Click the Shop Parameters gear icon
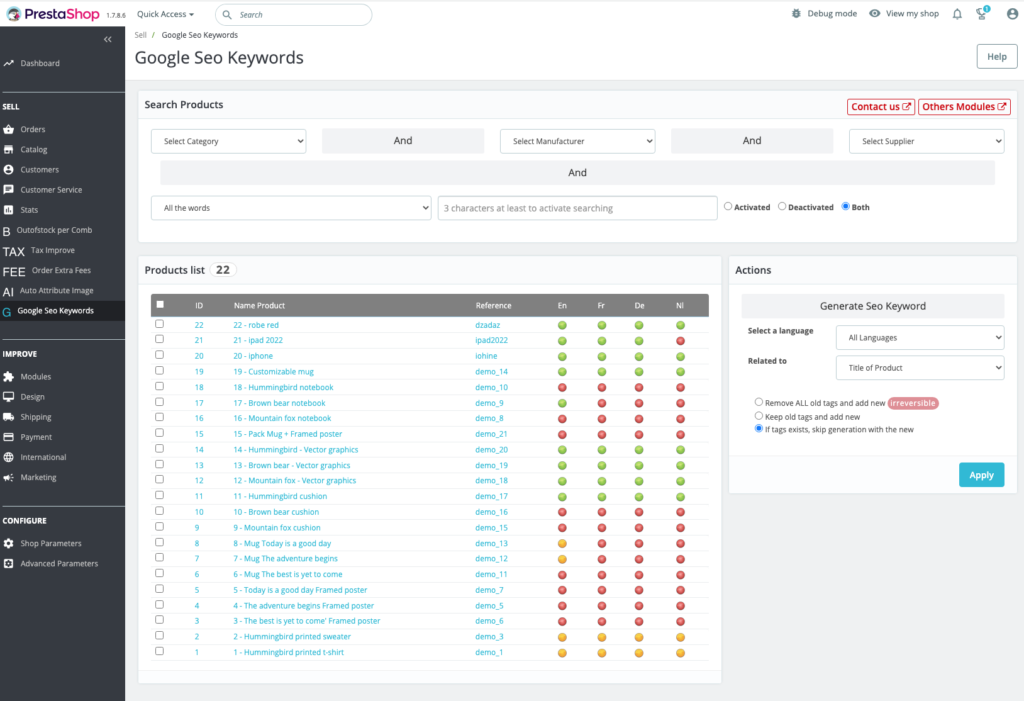Viewport: 1024px width, 701px height. click(8, 544)
